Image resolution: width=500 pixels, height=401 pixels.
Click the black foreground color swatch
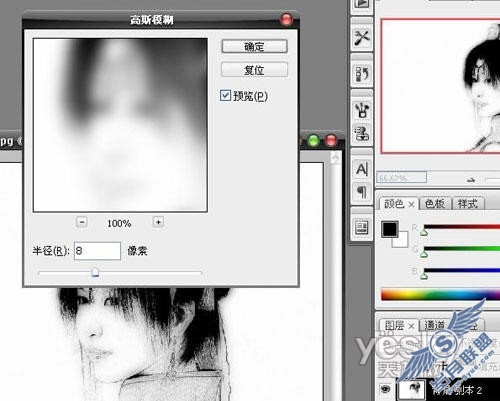pos(390,229)
